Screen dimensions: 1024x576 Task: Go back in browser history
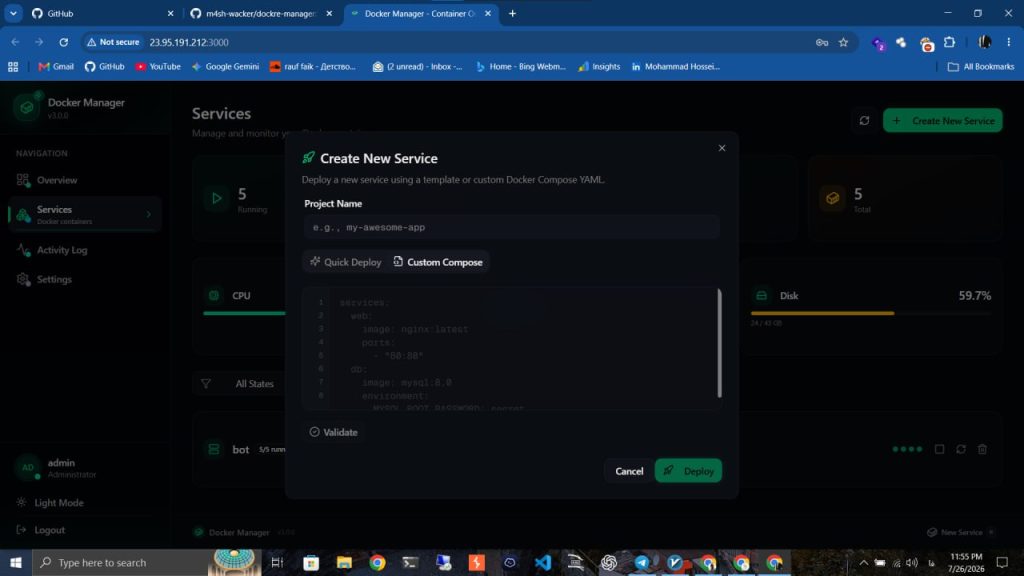15,42
